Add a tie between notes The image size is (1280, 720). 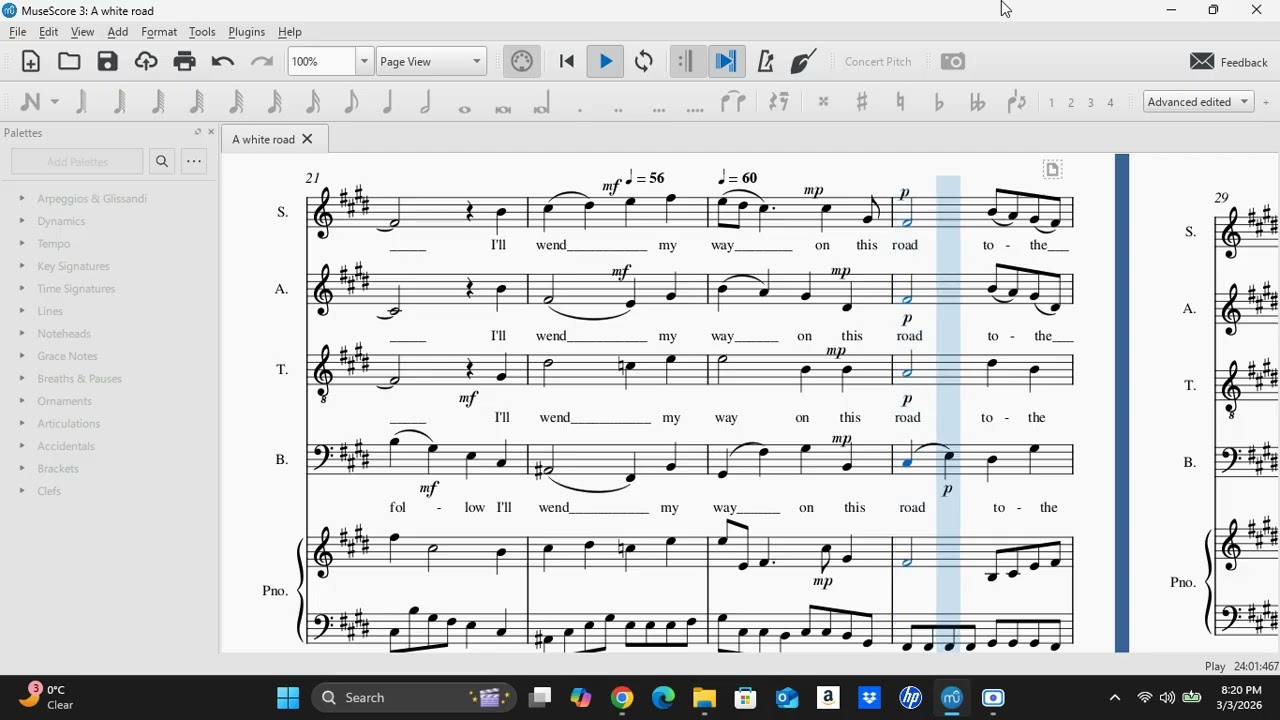pos(734,102)
